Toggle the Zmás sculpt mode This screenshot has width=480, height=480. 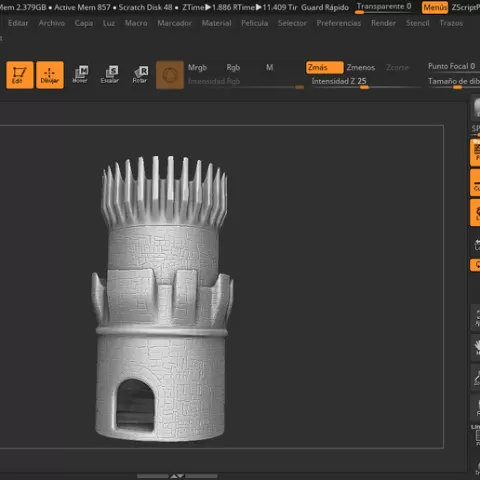324,67
